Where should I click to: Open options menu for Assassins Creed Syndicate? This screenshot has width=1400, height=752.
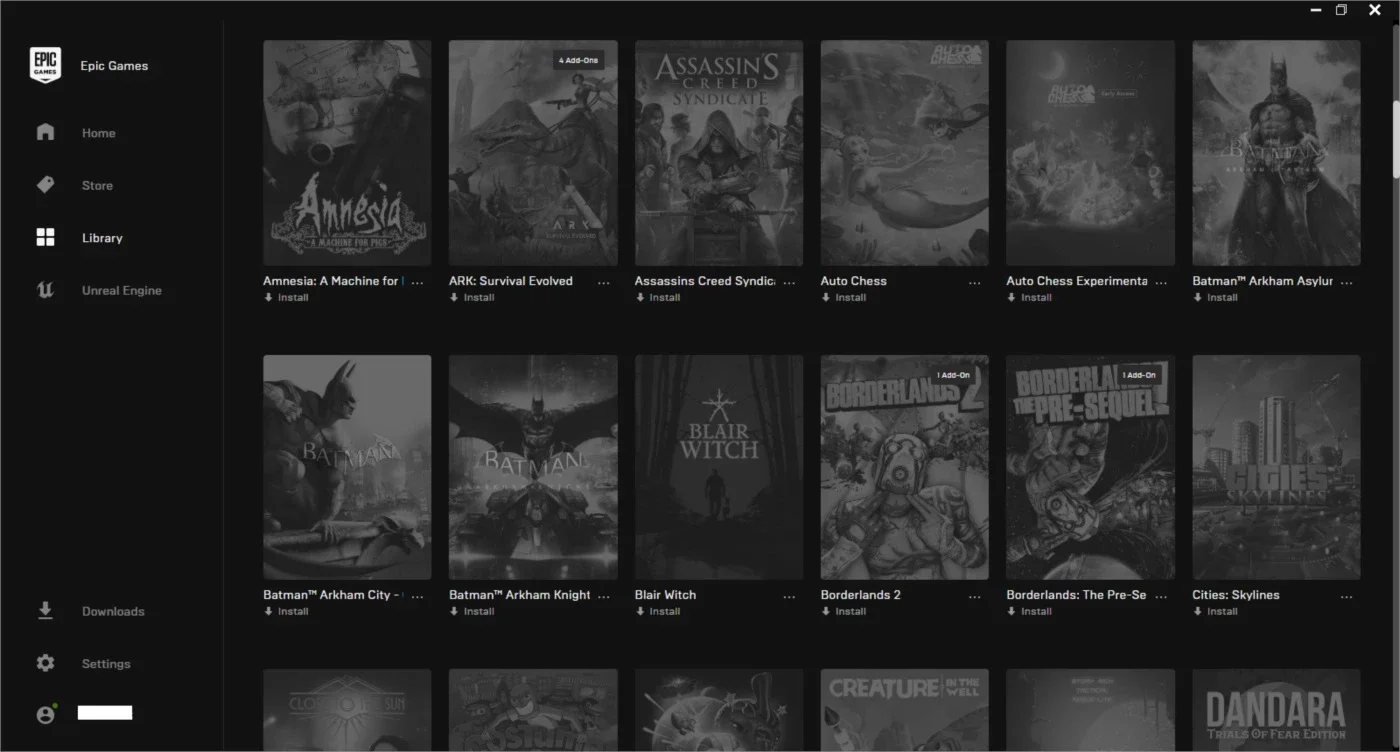coord(790,283)
